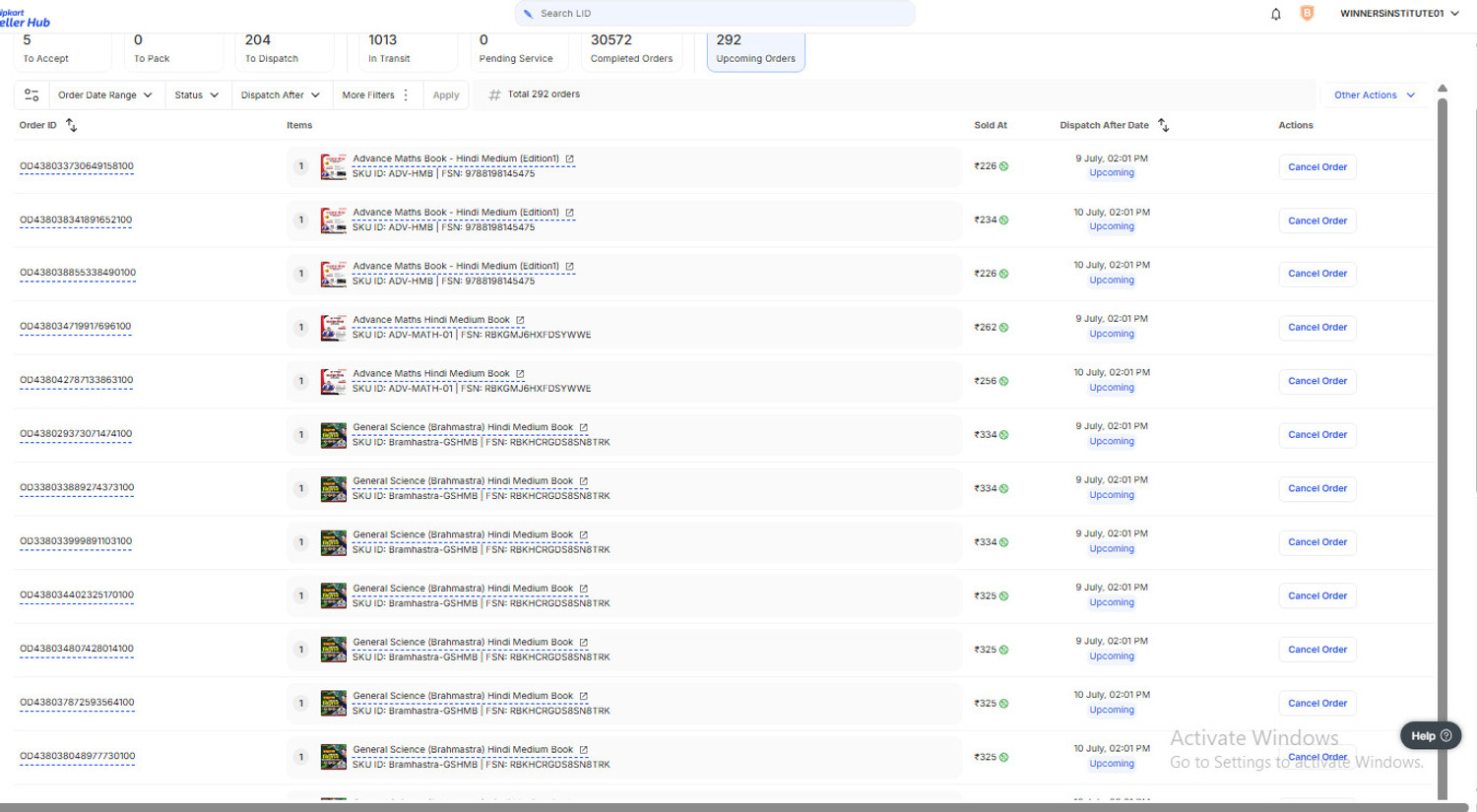Switch to the In Transit tab
Screen dimensions: 1477x812
(409, 49)
